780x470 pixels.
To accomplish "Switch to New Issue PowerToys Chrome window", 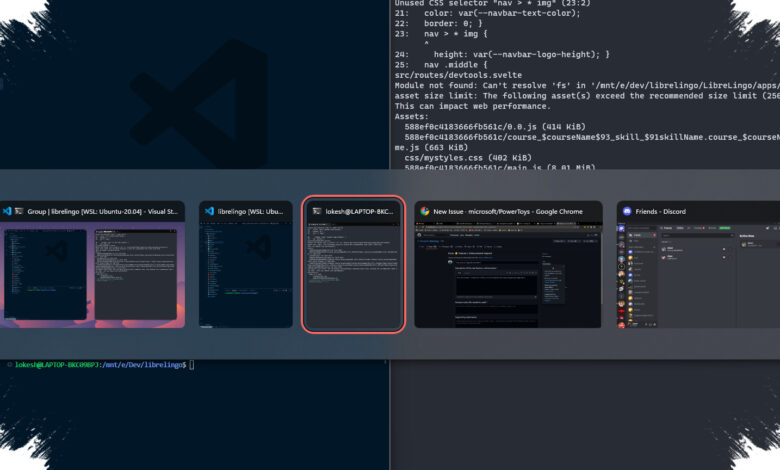I will tap(508, 264).
